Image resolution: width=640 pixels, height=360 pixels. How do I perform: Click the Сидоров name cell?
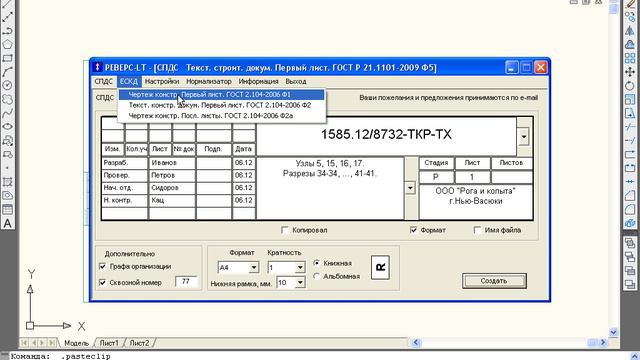click(x=172, y=188)
